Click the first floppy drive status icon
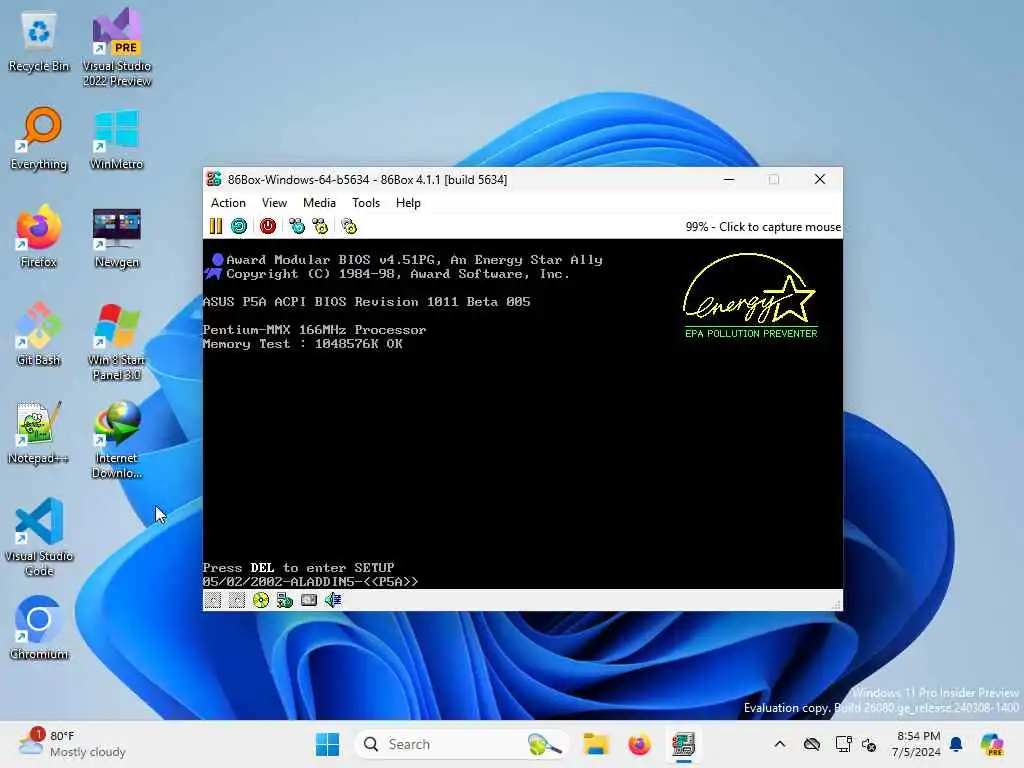 click(213, 600)
